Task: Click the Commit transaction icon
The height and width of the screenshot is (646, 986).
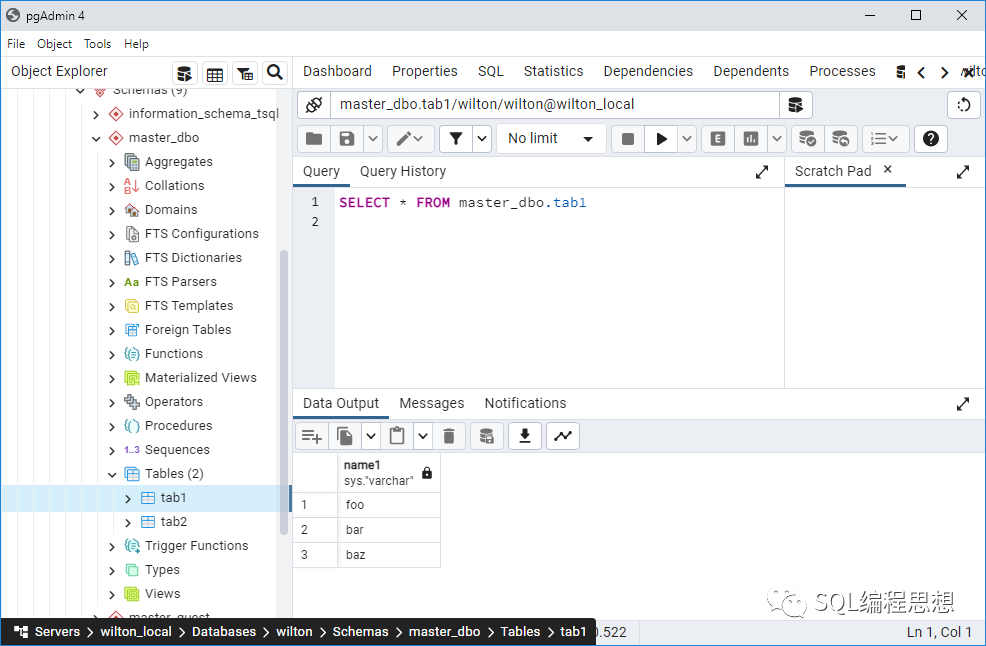Action: pyautogui.click(x=807, y=139)
